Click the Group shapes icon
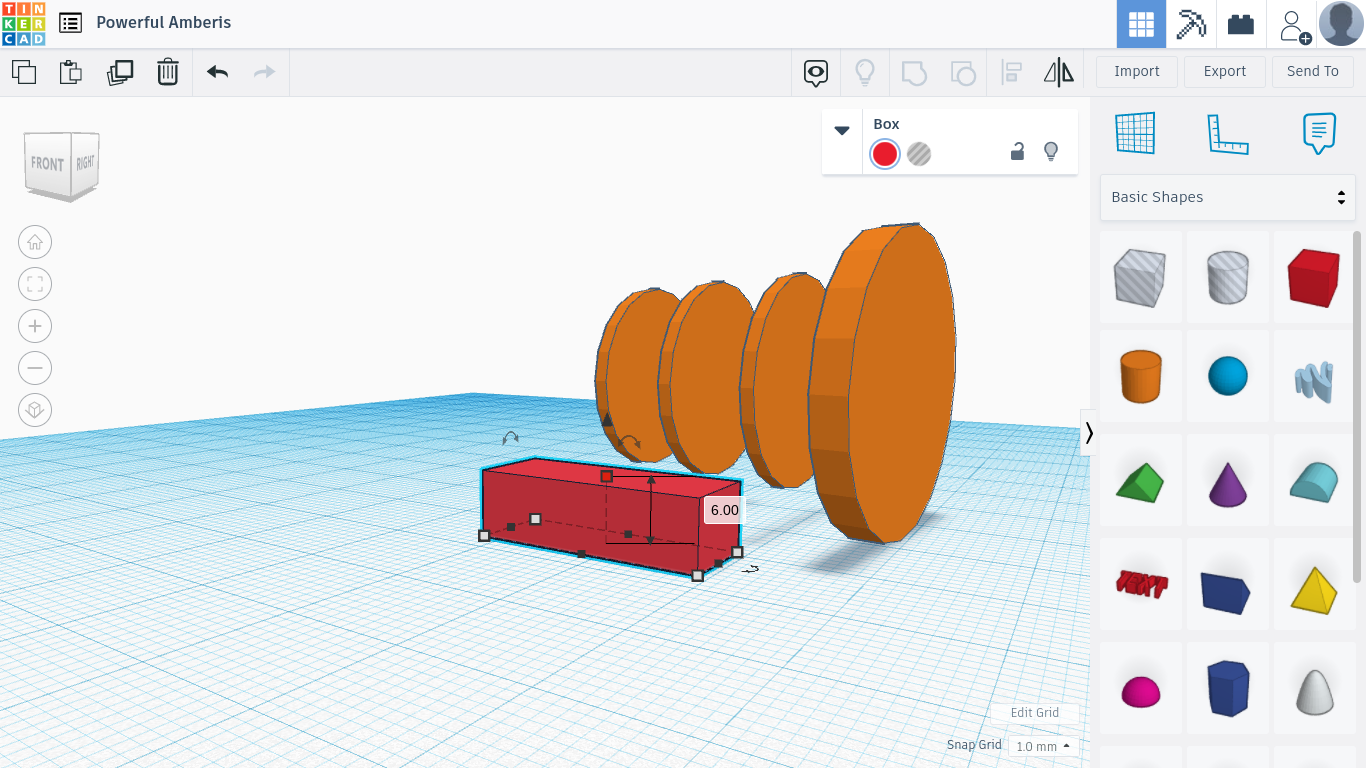Screen dimensions: 1366x768 [x=914, y=72]
